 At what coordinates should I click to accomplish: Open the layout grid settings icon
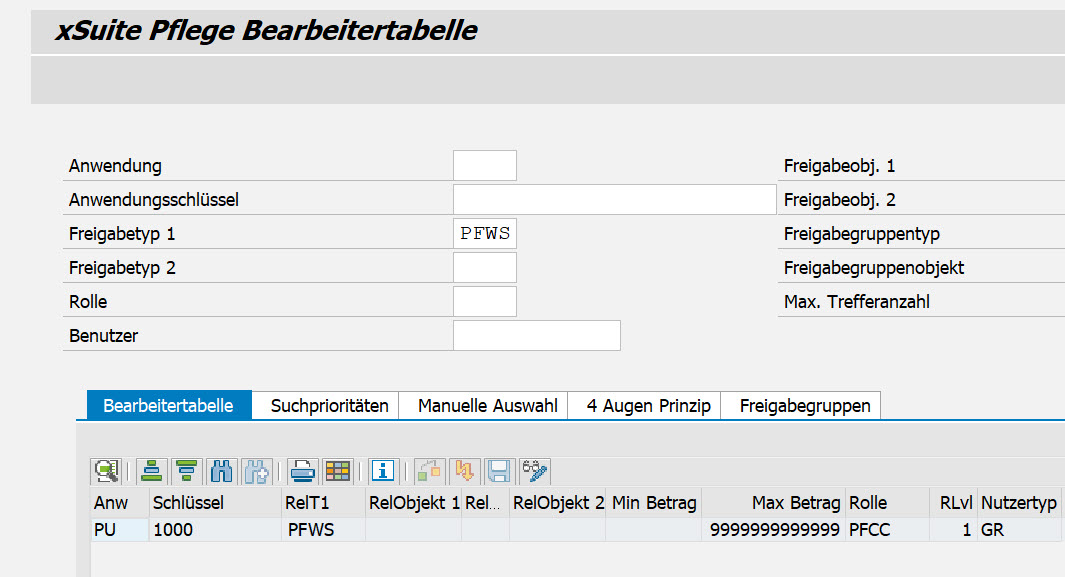point(337,470)
